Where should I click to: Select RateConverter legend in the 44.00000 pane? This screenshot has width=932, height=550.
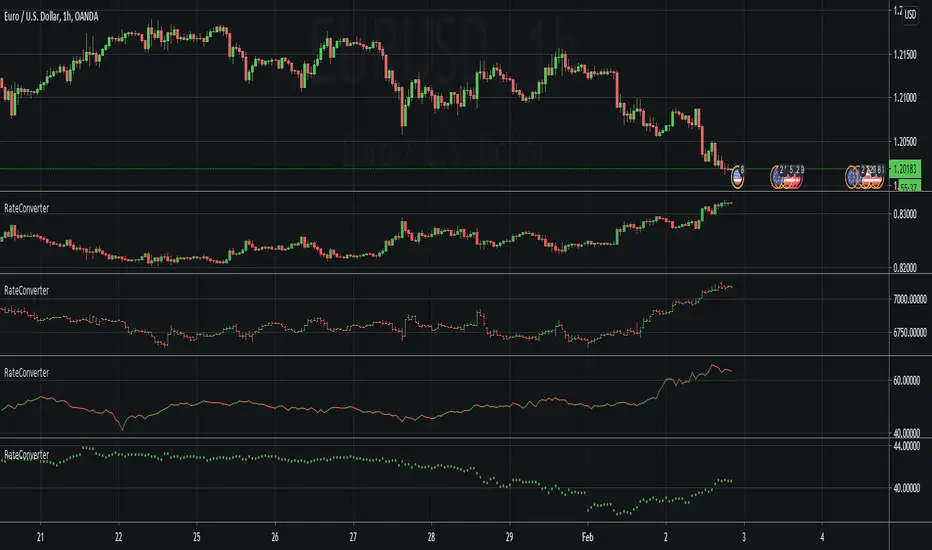coord(27,454)
